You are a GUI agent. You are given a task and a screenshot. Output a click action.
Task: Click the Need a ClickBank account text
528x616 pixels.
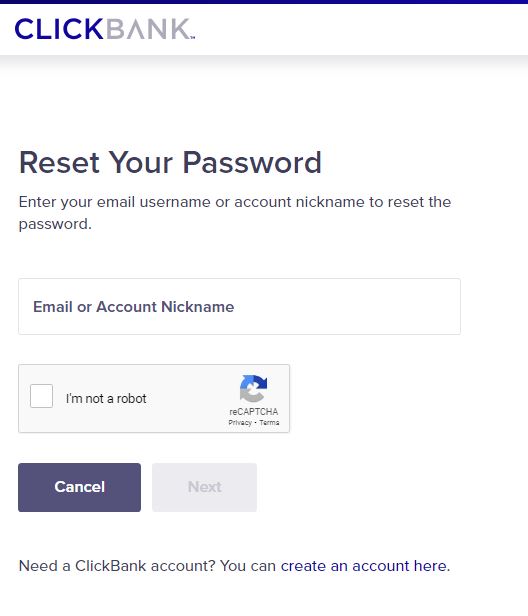click(117, 566)
